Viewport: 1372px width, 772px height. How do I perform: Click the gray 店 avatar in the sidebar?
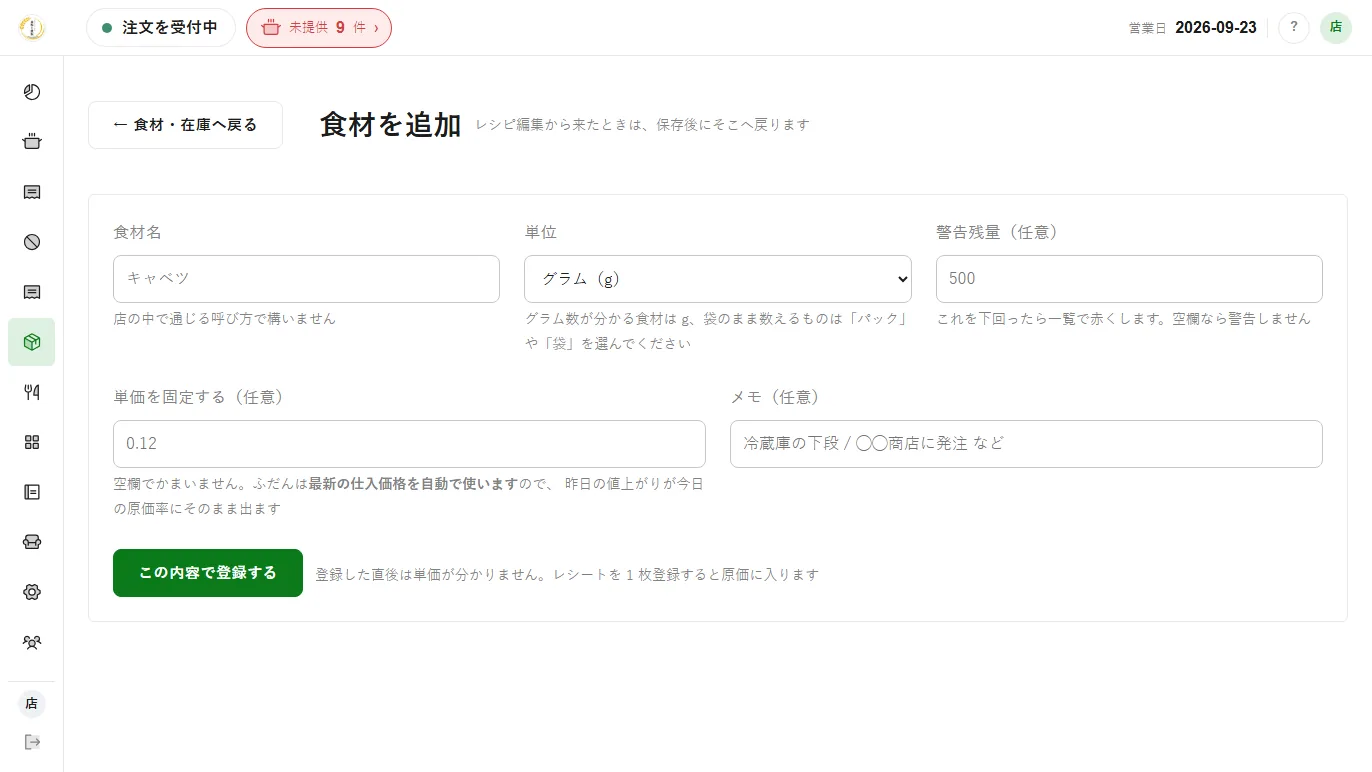[31, 703]
